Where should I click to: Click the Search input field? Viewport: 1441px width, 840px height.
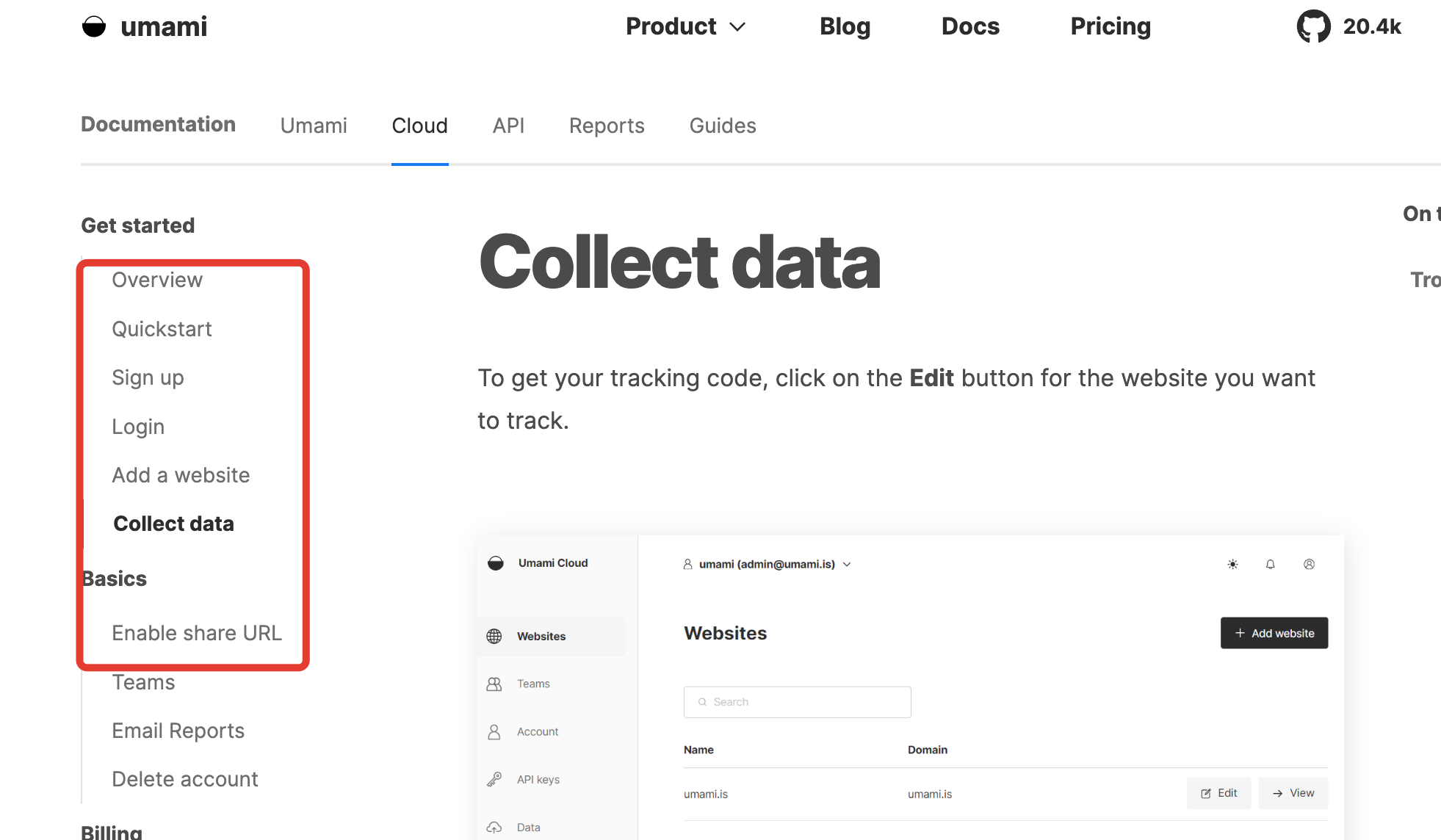797,702
